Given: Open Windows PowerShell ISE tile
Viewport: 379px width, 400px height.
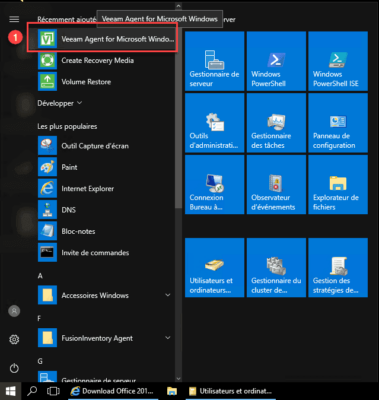Looking at the screenshot, I should tap(338, 61).
